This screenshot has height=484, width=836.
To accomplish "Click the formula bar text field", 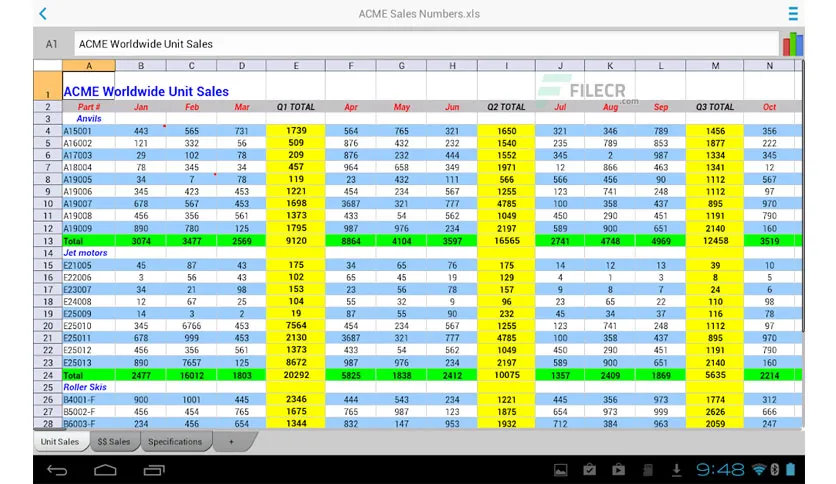I will (426, 44).
